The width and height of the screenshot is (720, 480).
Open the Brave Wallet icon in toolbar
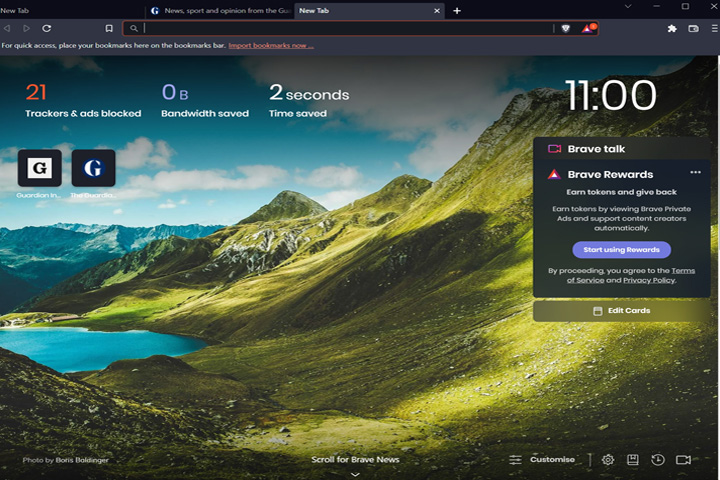click(693, 28)
